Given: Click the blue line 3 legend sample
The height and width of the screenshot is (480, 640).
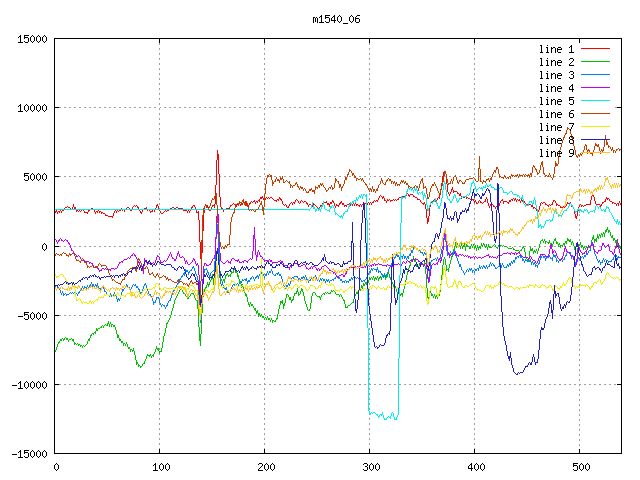Looking at the screenshot, I should (595, 75).
